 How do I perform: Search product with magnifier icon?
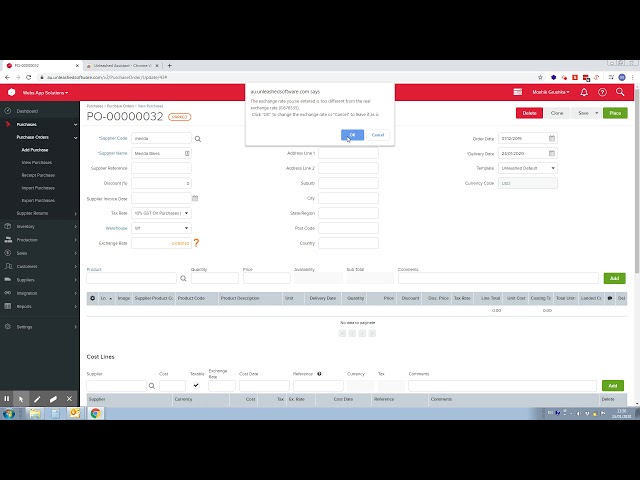click(183, 278)
